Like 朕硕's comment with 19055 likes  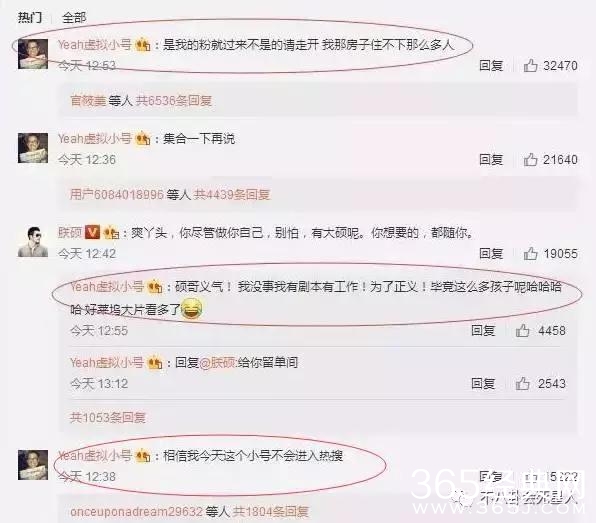[531, 254]
